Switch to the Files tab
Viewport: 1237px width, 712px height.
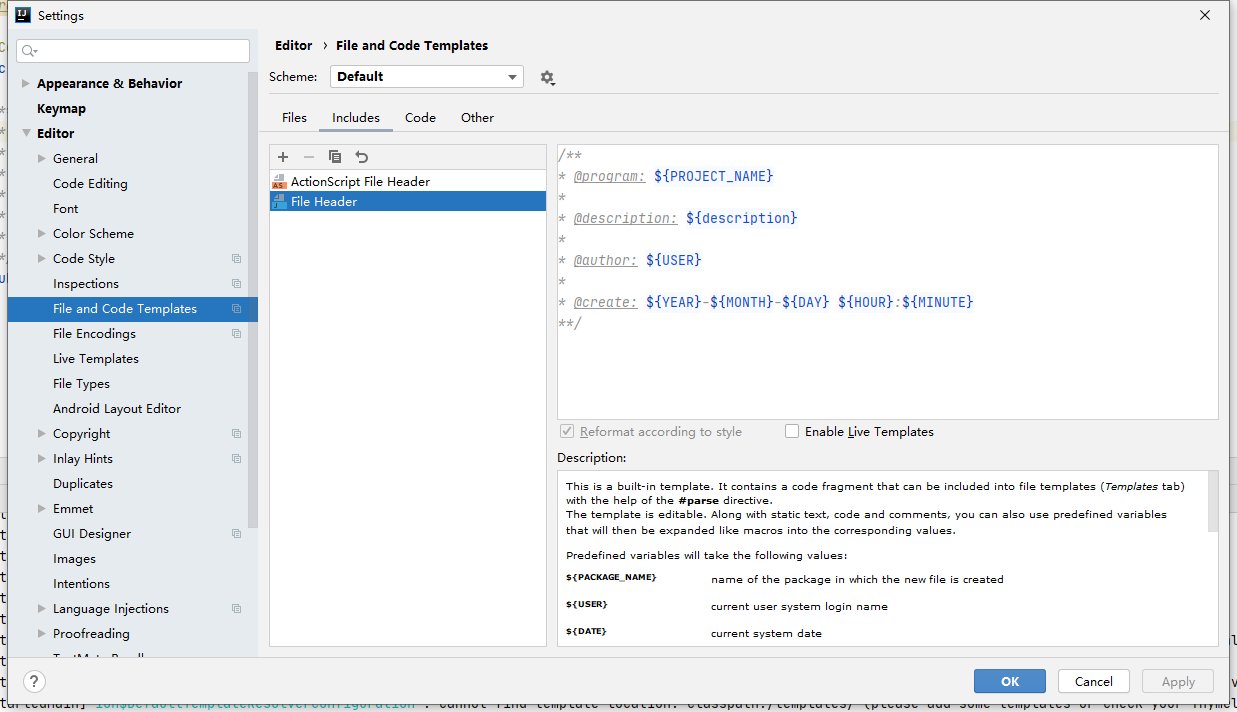point(294,118)
